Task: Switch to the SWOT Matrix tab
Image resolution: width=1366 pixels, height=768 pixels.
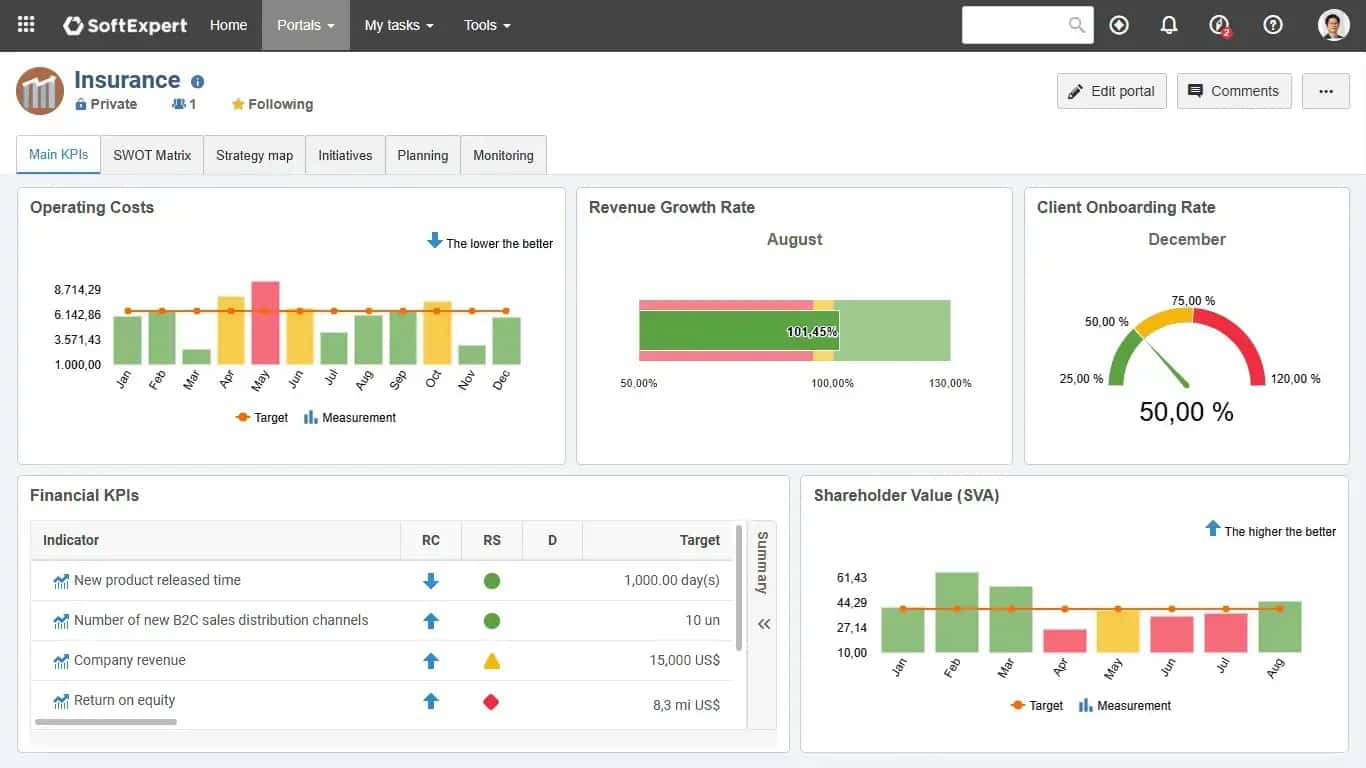Action: (152, 155)
